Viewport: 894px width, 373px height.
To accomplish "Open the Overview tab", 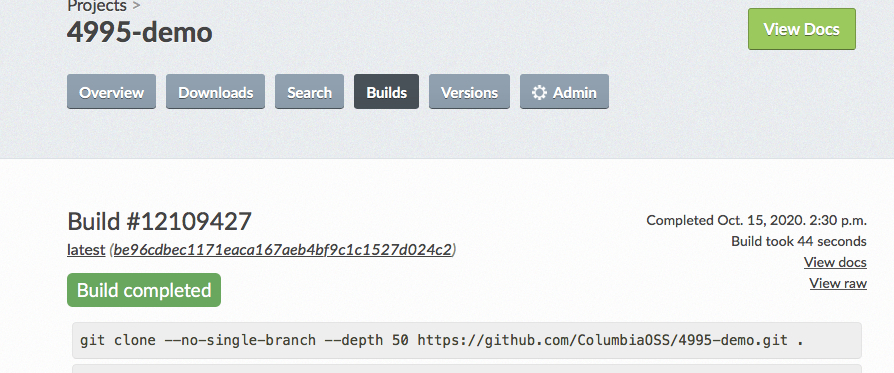I will tap(111, 91).
